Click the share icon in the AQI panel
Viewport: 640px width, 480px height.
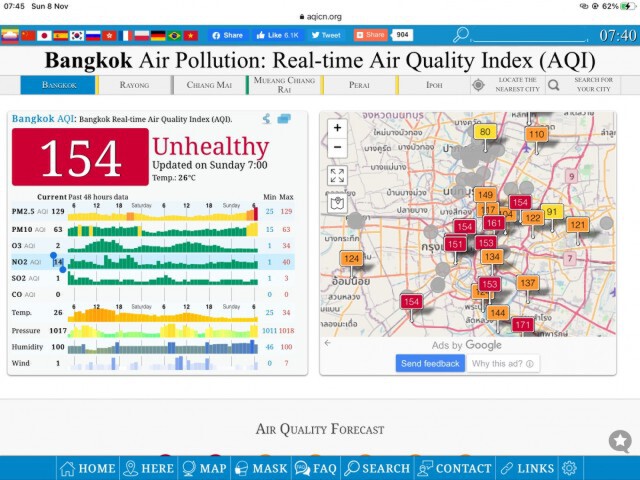tap(267, 119)
